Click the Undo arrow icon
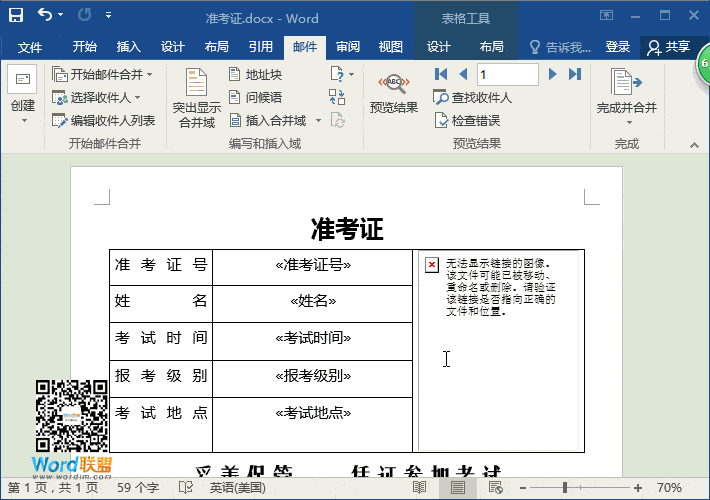 [x=45, y=16]
